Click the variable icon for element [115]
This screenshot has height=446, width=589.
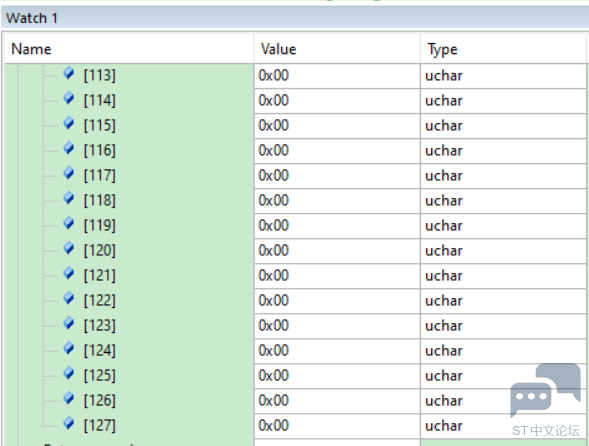69,123
